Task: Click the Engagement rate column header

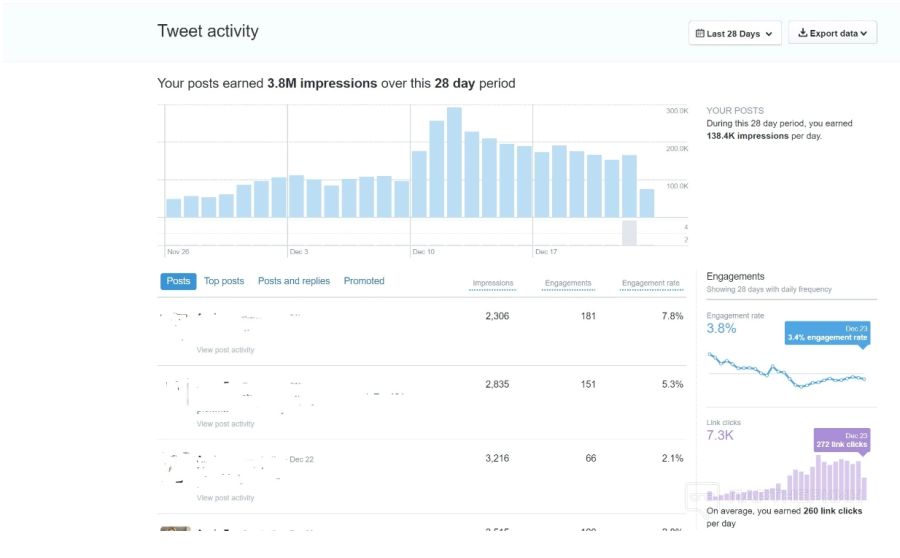Action: coord(650,284)
